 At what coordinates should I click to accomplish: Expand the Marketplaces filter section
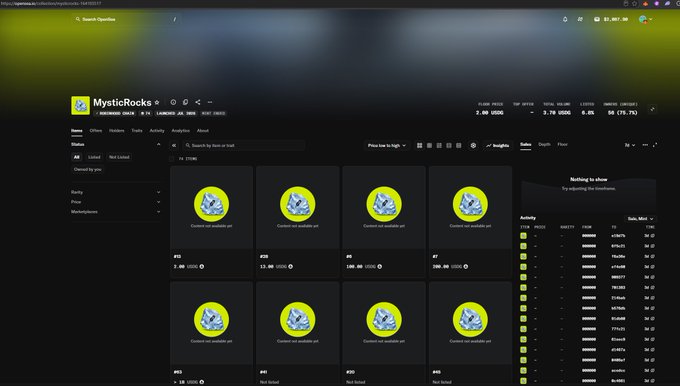coord(116,212)
